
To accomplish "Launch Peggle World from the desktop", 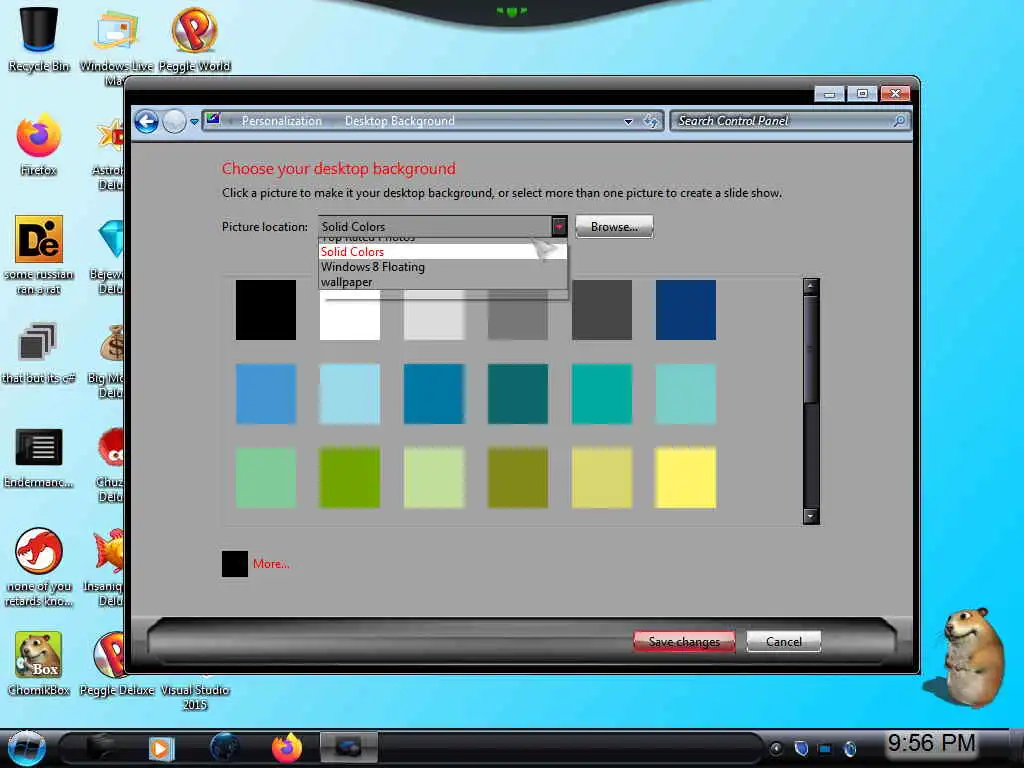I will tap(195, 39).
